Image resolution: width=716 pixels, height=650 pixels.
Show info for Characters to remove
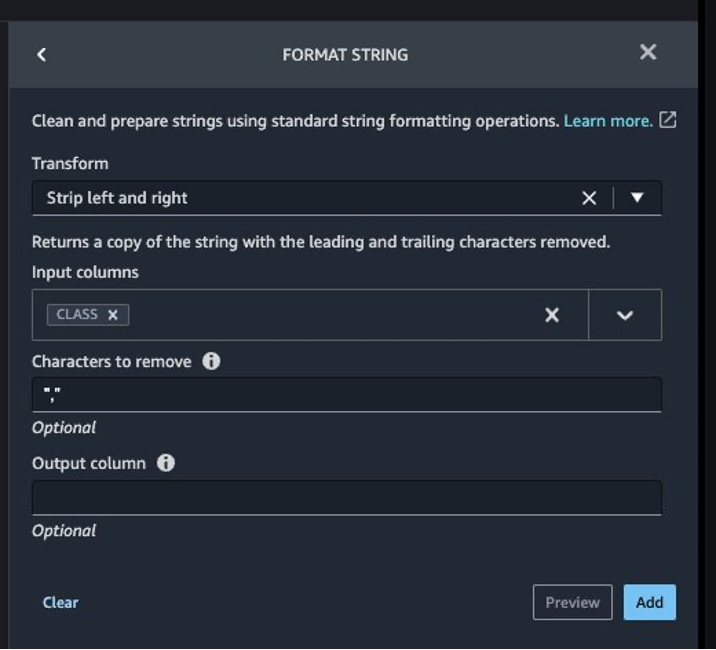point(211,361)
